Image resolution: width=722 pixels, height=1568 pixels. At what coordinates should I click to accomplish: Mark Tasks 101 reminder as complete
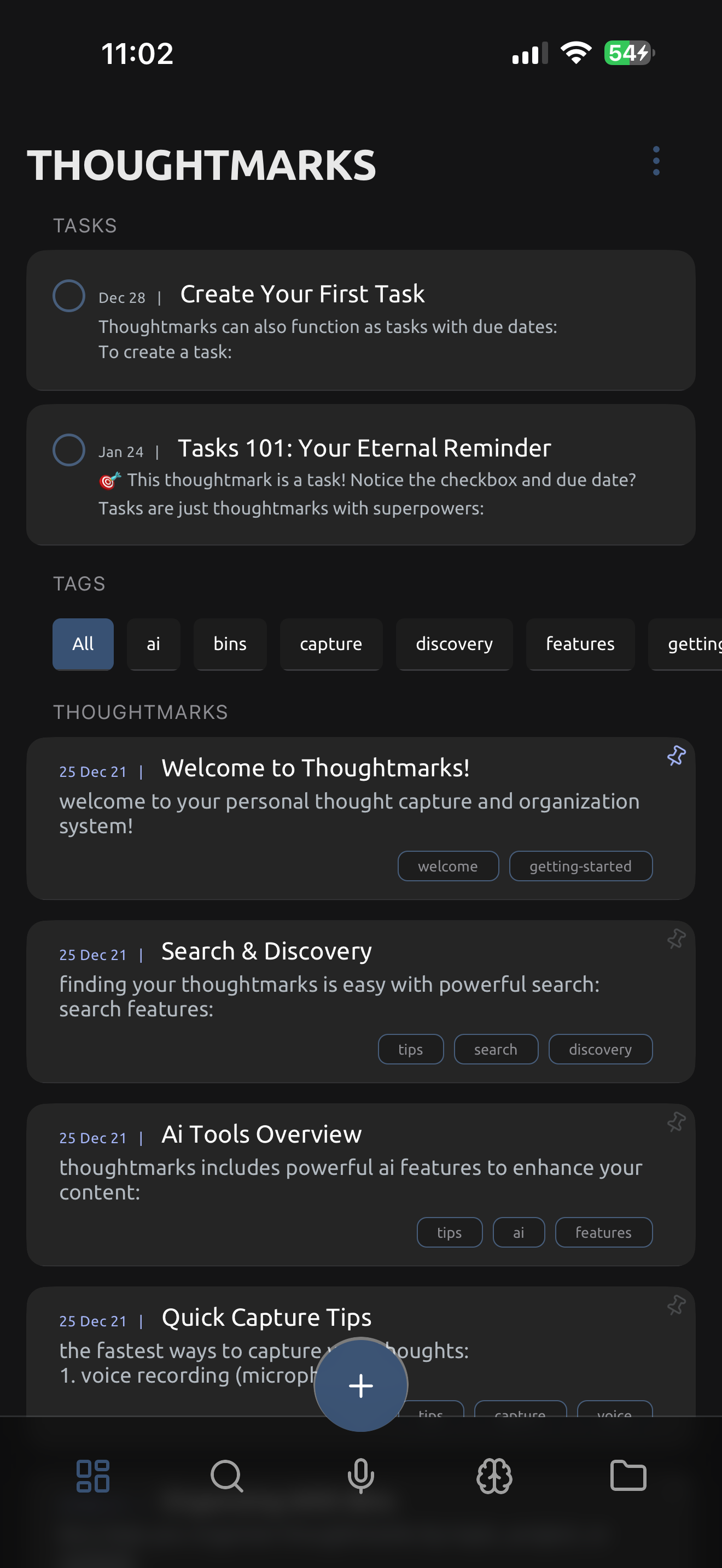click(69, 450)
